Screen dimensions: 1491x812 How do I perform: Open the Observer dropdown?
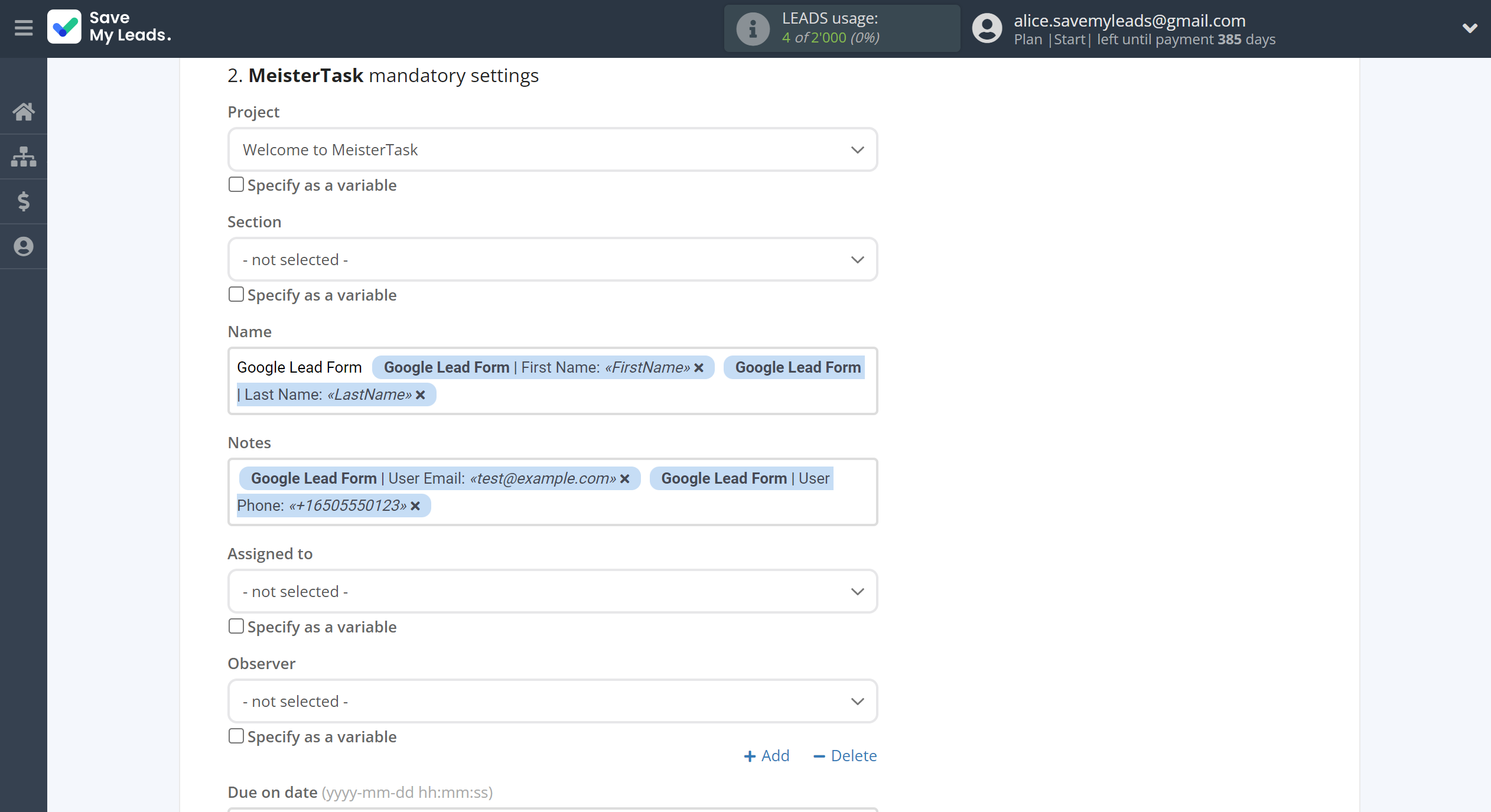pos(552,701)
